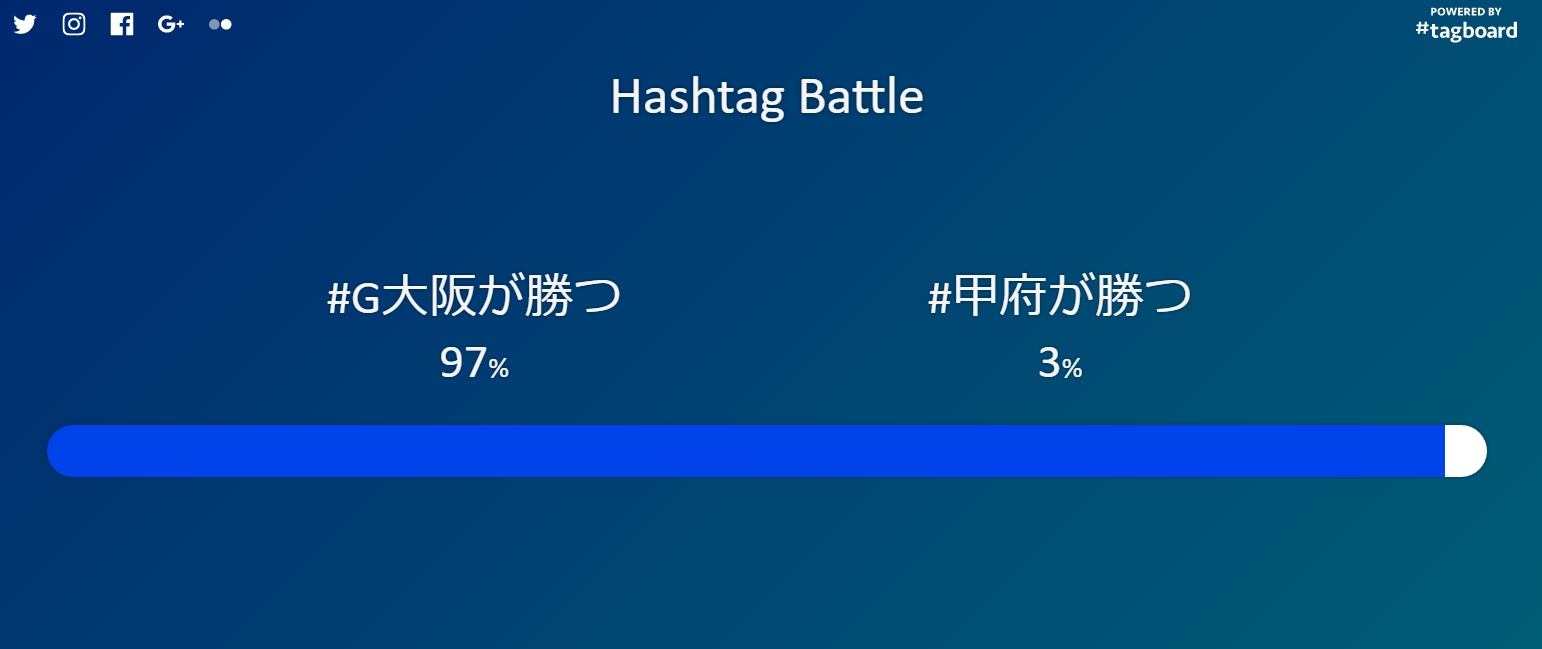Click the Google+ icon
The width and height of the screenshot is (1542, 649).
[x=171, y=25]
